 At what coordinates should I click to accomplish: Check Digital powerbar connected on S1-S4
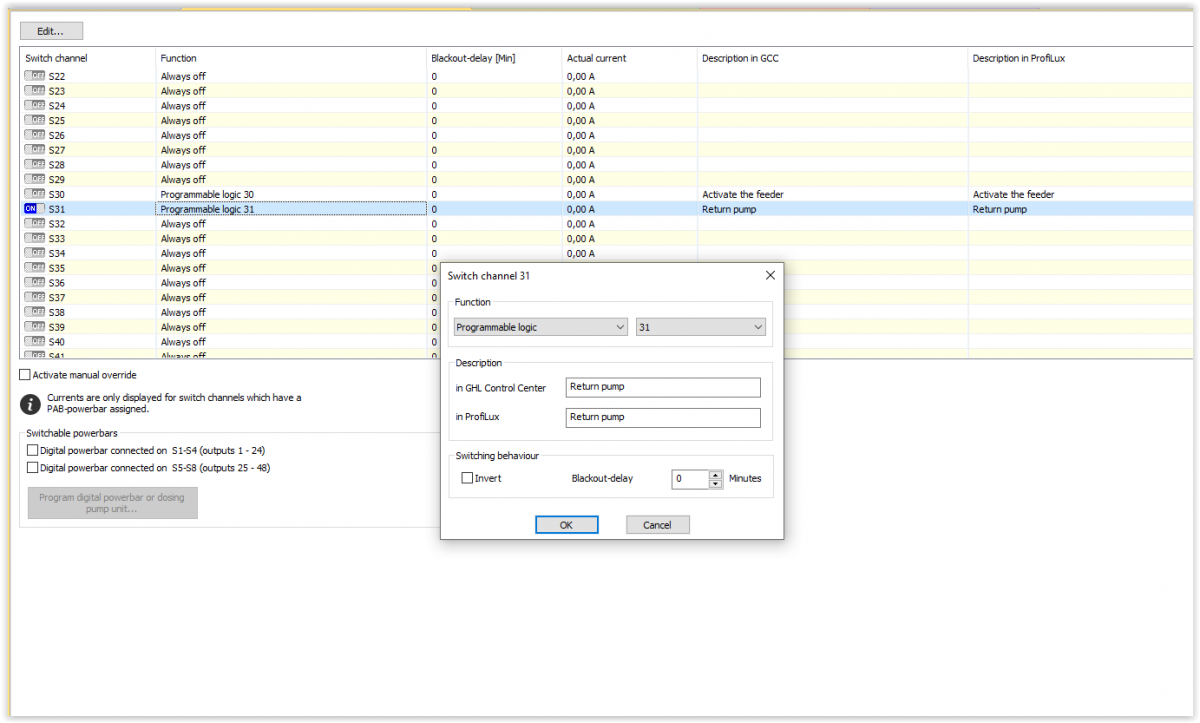click(x=33, y=451)
